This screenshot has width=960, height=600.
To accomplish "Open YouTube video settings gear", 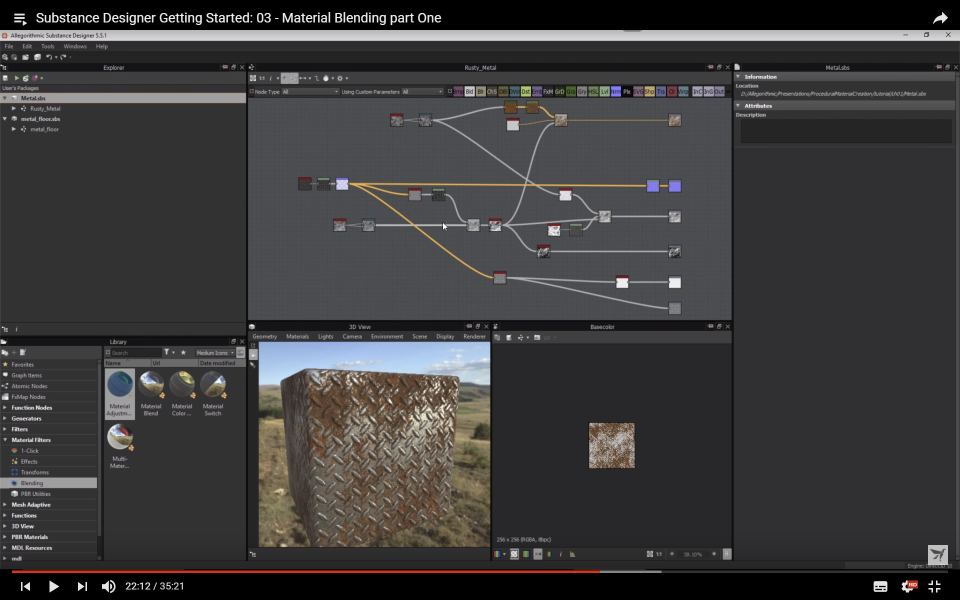I will (x=908, y=586).
